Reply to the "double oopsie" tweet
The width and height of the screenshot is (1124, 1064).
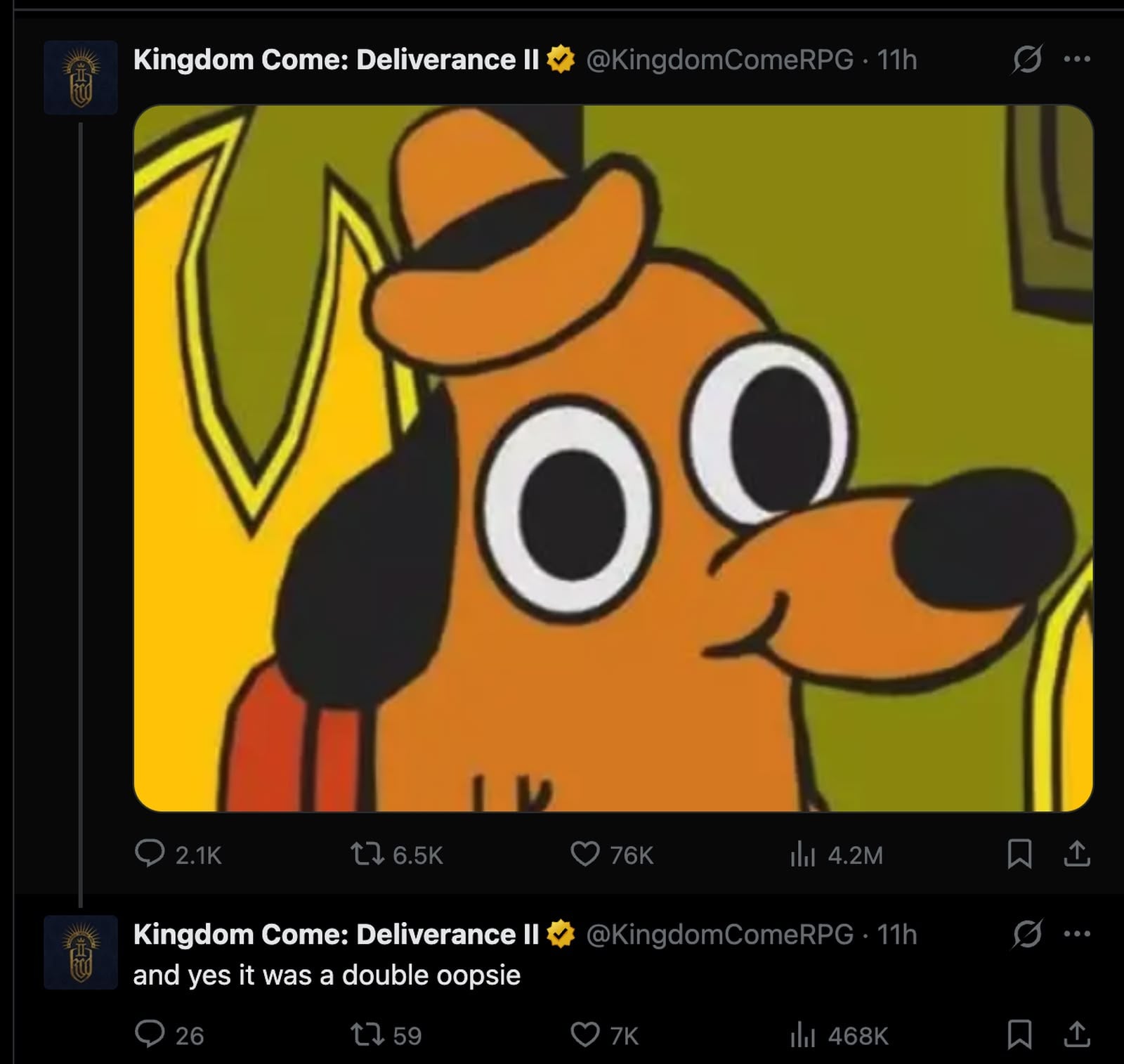coord(149,1034)
